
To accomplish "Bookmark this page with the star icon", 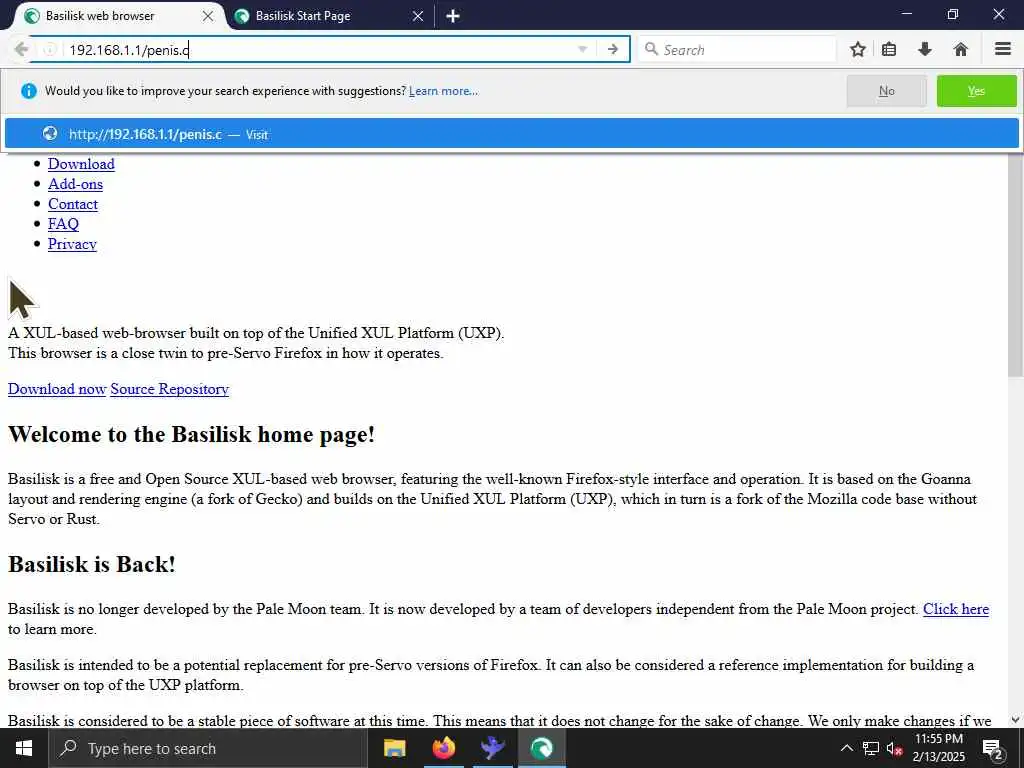I will 857,49.
